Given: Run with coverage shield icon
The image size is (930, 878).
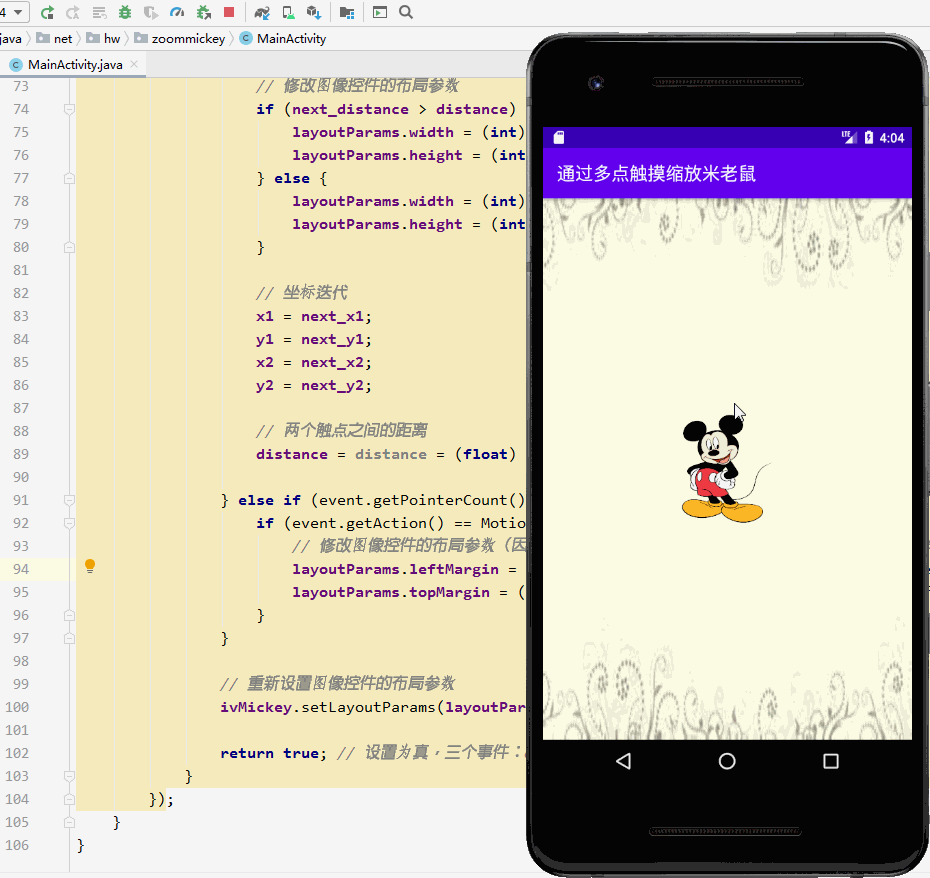Looking at the screenshot, I should 151,12.
